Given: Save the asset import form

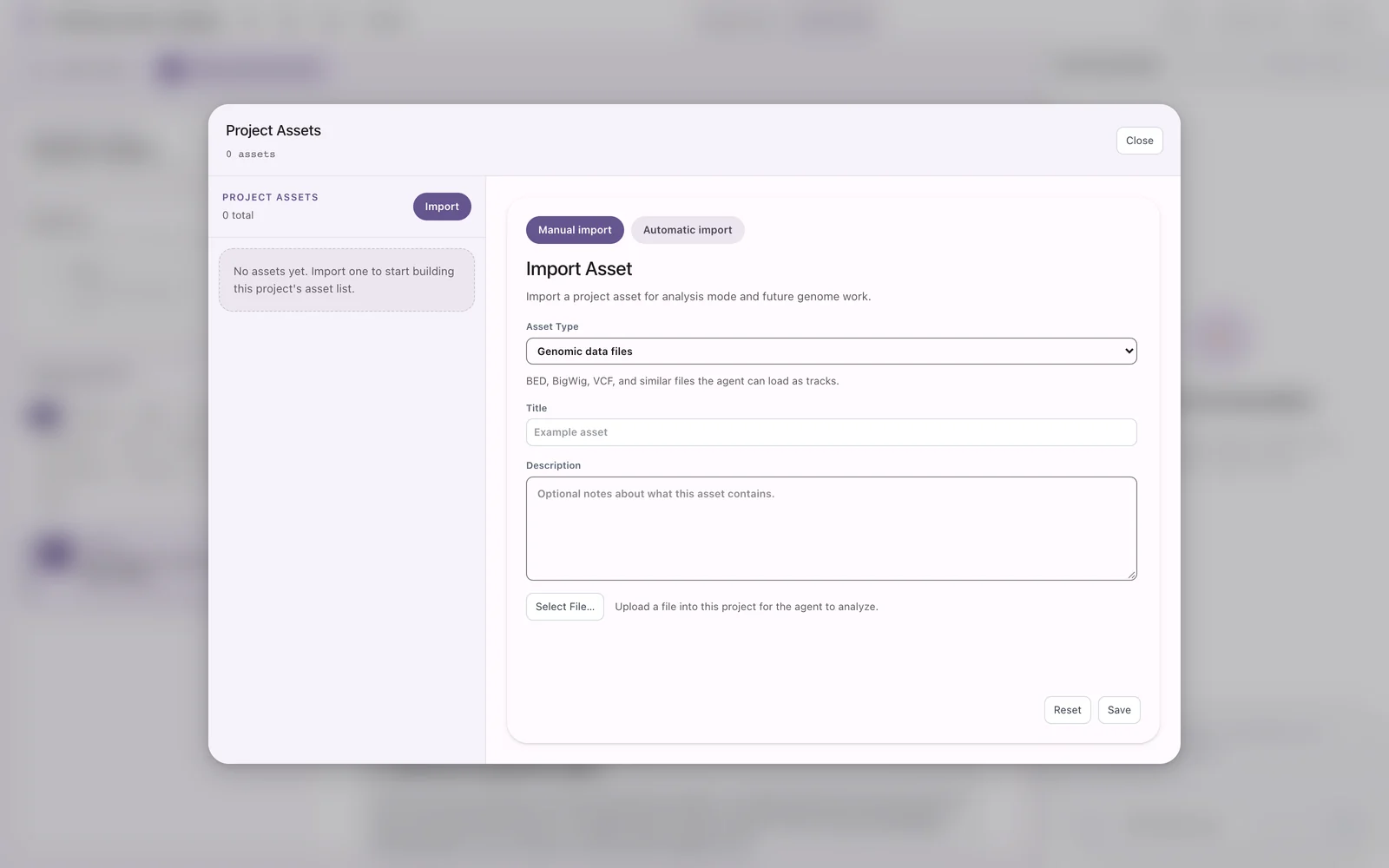Looking at the screenshot, I should (x=1119, y=710).
